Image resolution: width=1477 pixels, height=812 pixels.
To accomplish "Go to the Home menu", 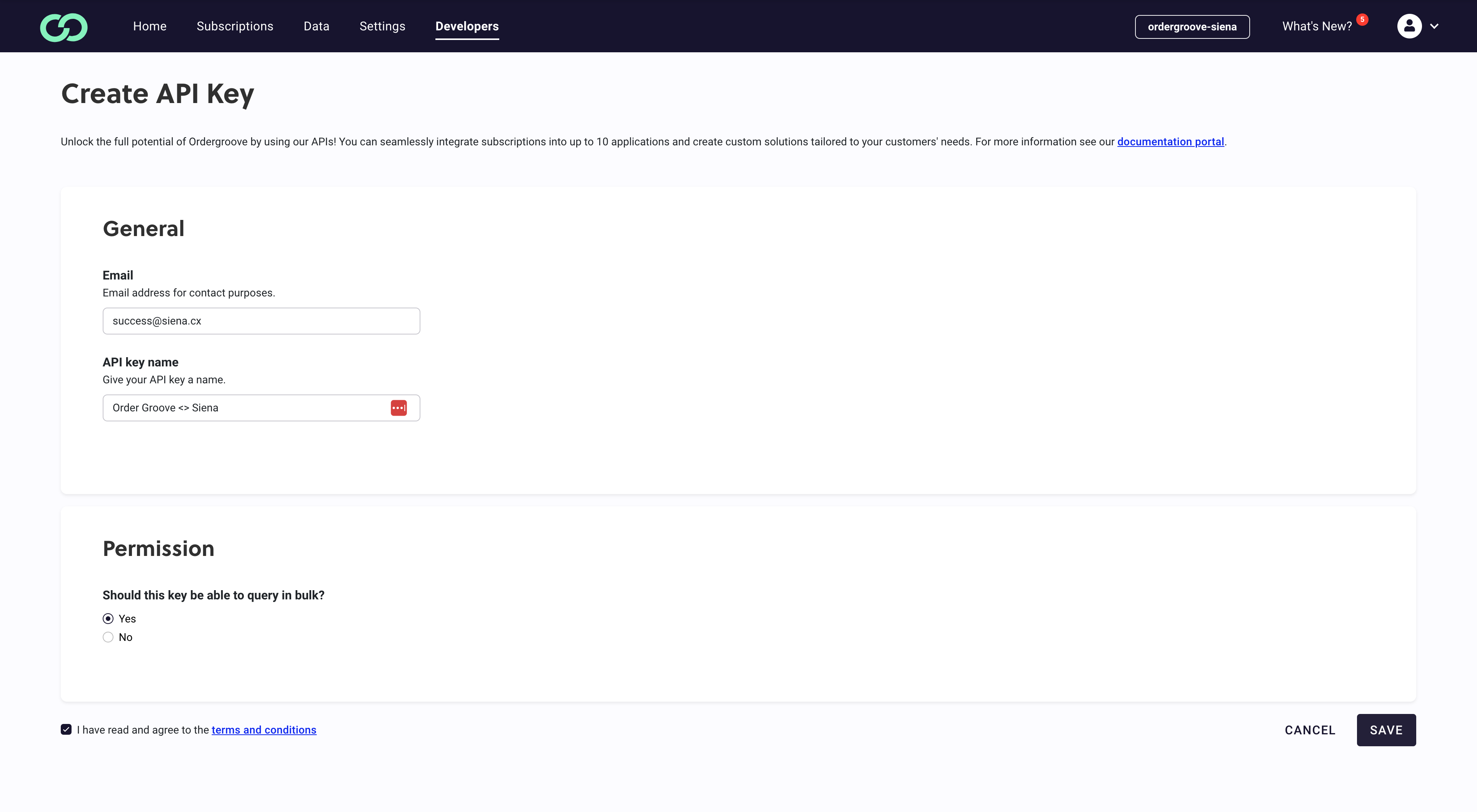I will coord(150,27).
